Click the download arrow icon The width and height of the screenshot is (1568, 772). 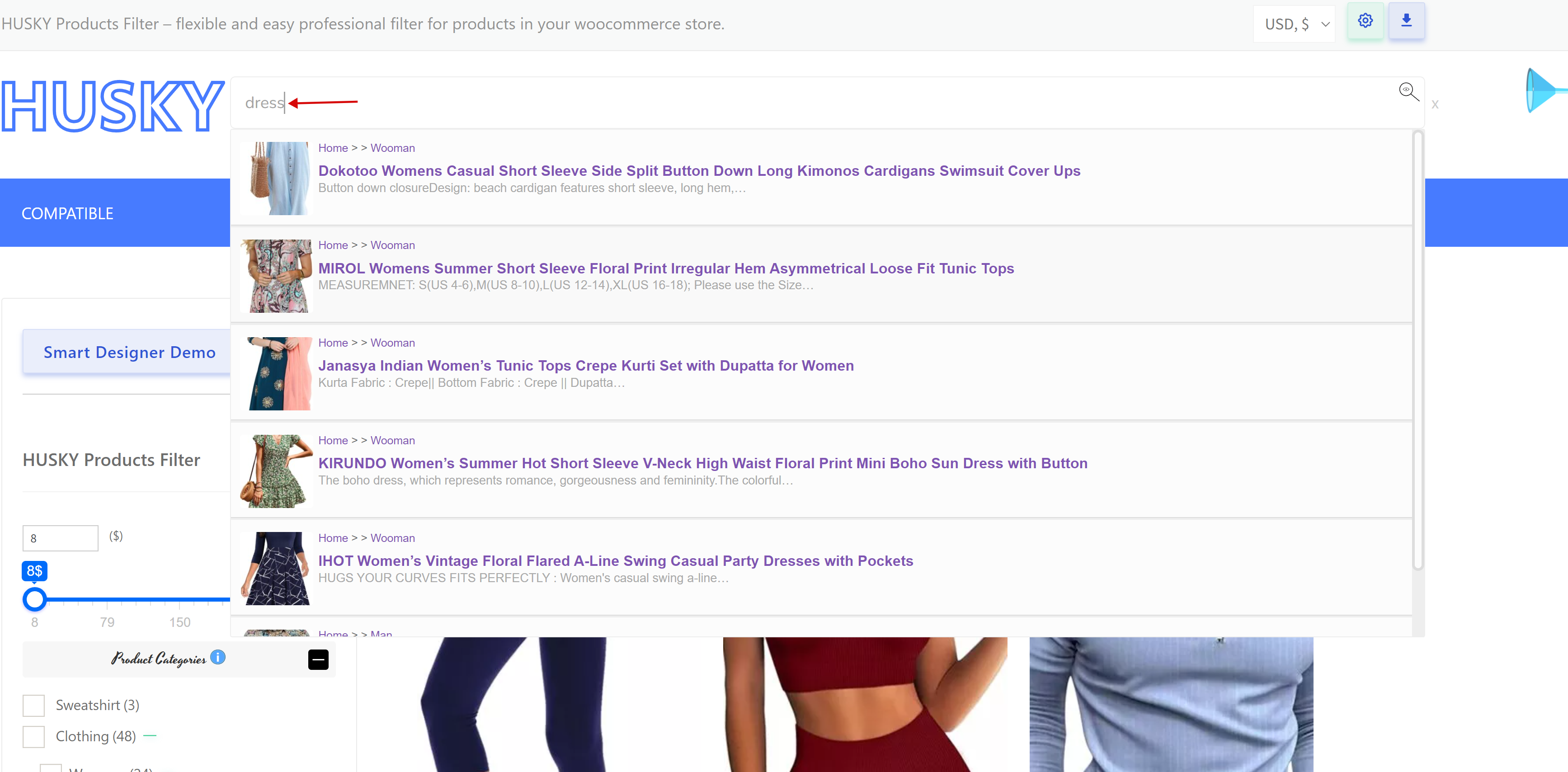(1406, 21)
